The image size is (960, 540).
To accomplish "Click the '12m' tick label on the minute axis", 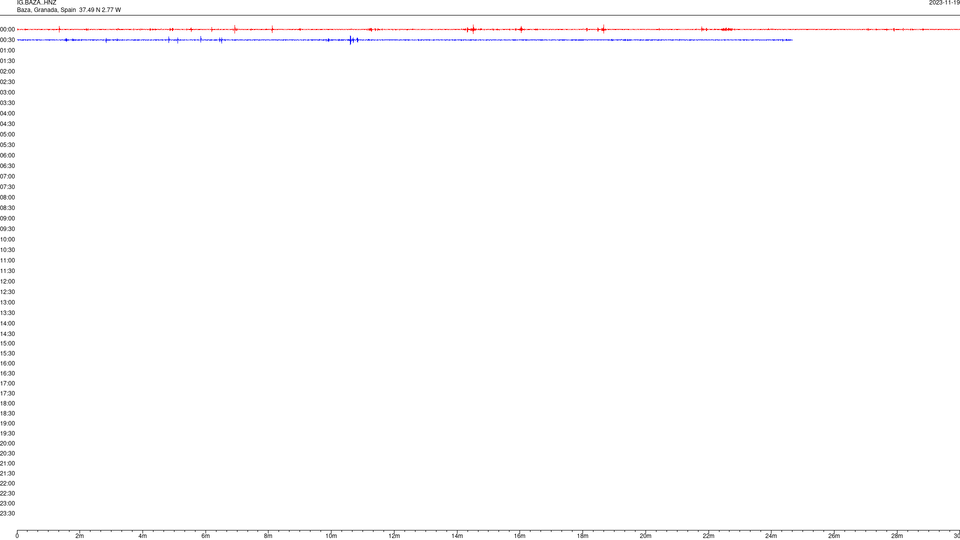I will click(394, 536).
